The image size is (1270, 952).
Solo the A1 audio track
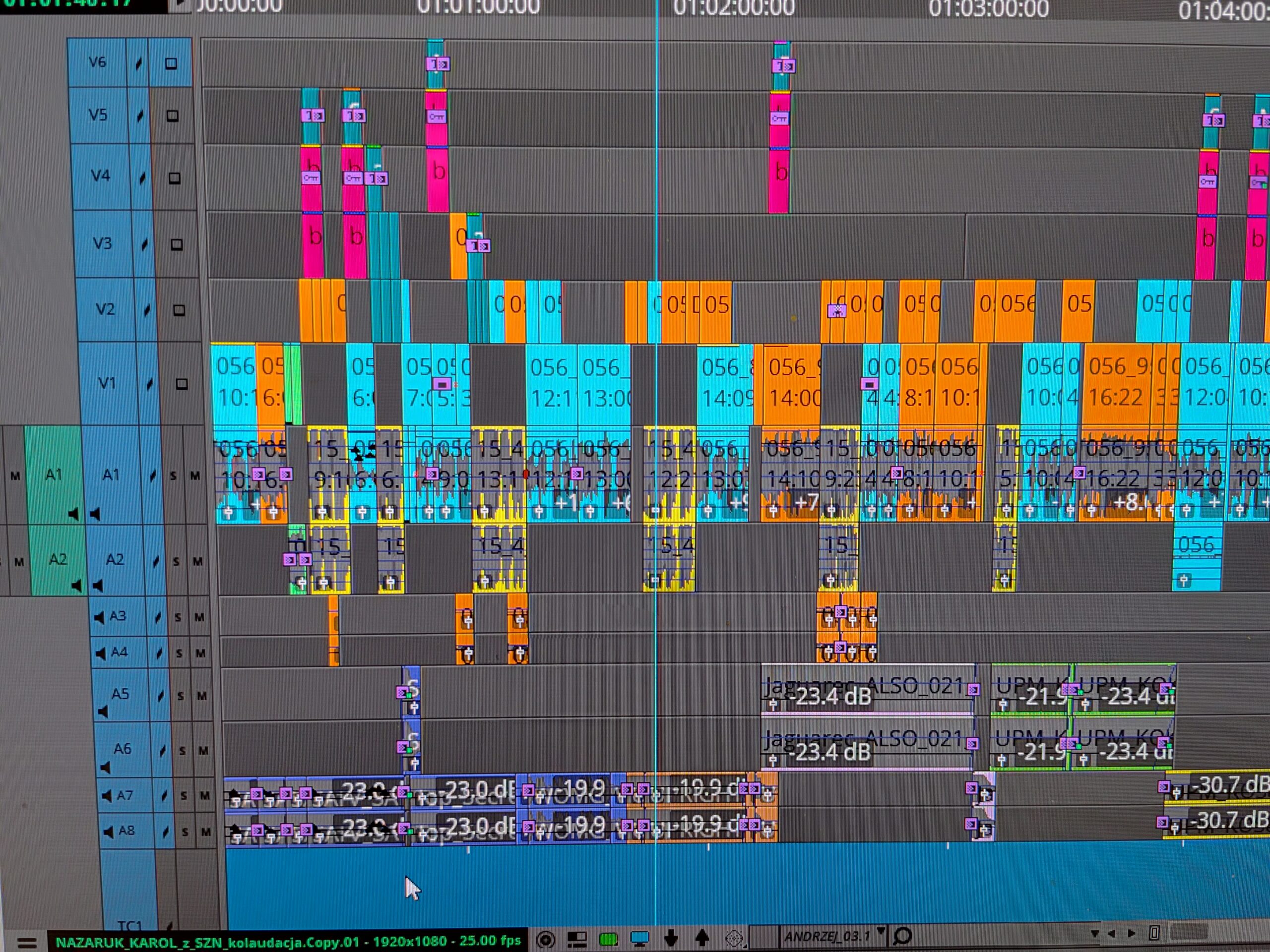174,476
